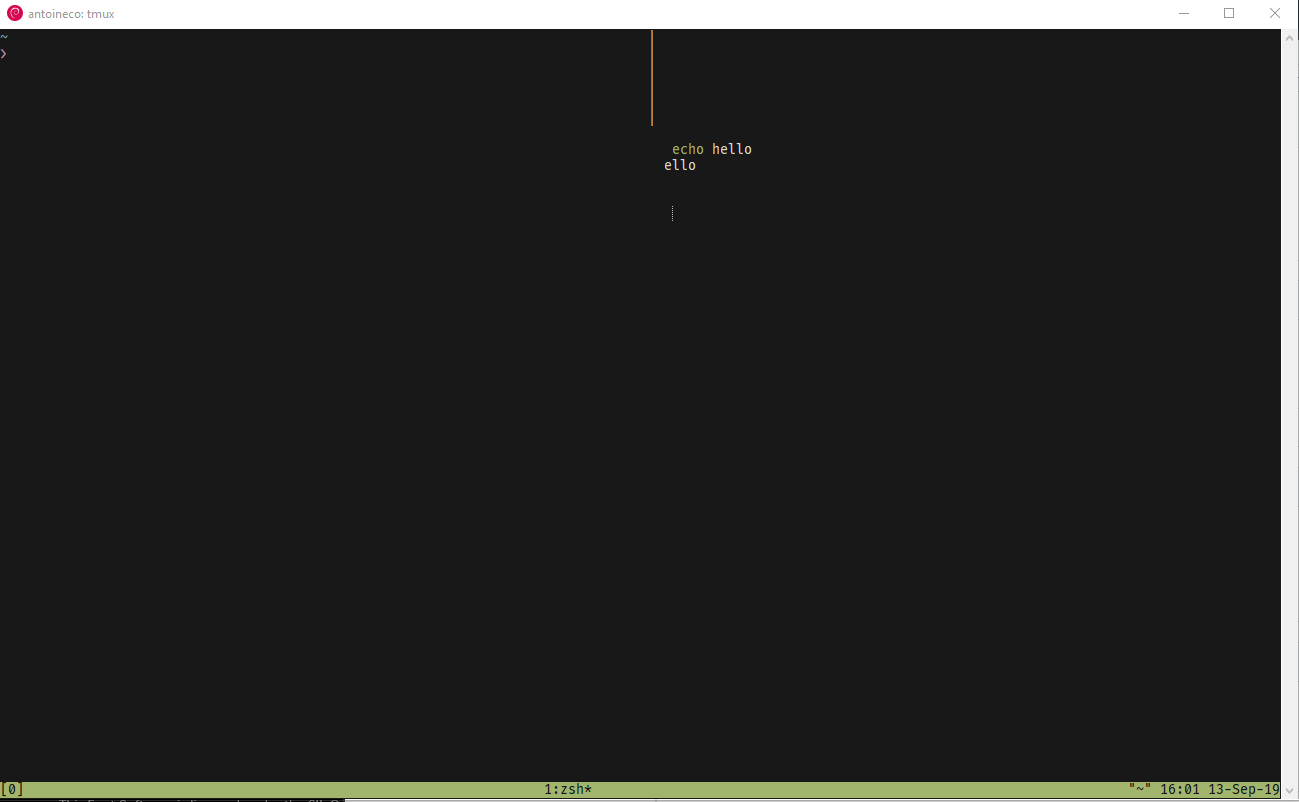Click the scrollbar down chevron at bottom right

point(1291,788)
